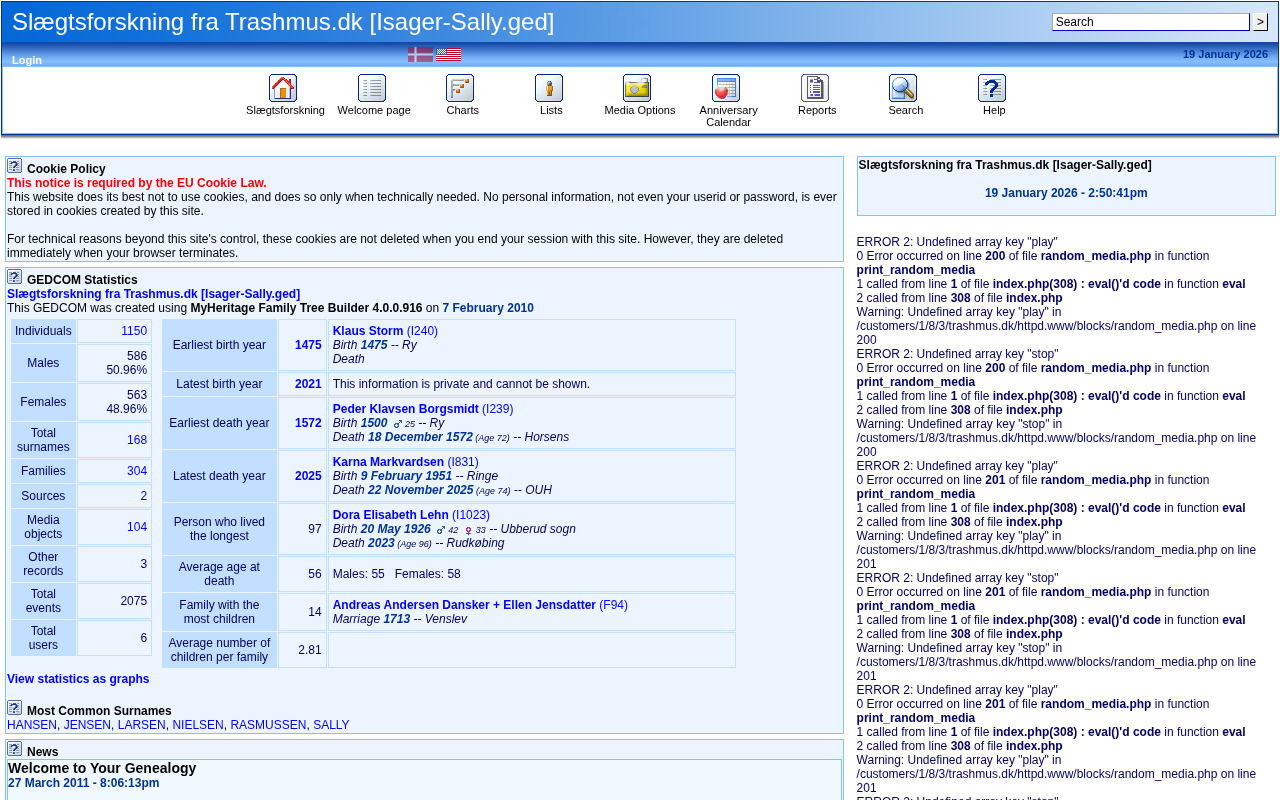Screen dimensions: 1280x800
Task: Open the HANSEN surname link
Action: coord(32,725)
